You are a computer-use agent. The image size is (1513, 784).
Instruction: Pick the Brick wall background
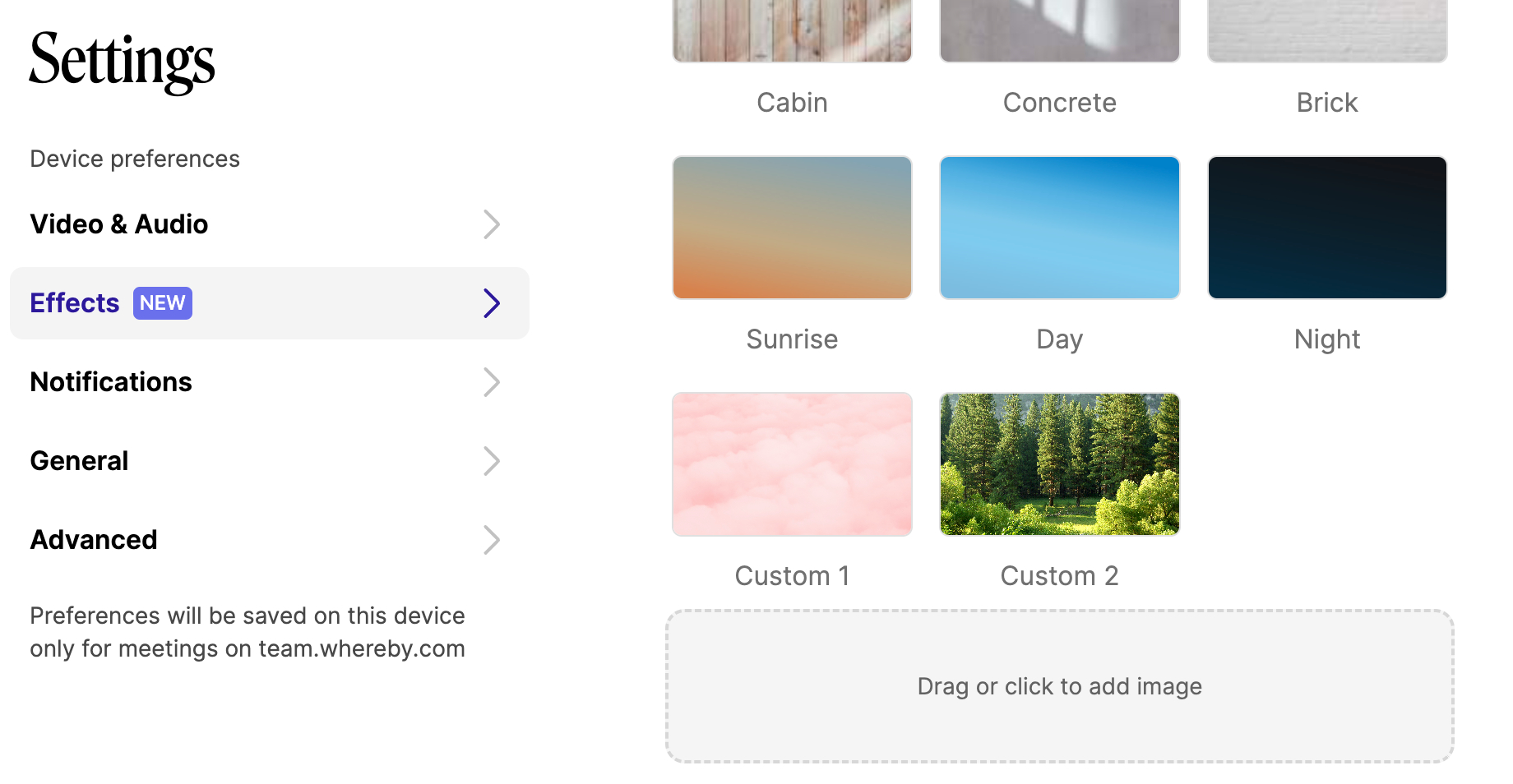pyautogui.click(x=1327, y=30)
